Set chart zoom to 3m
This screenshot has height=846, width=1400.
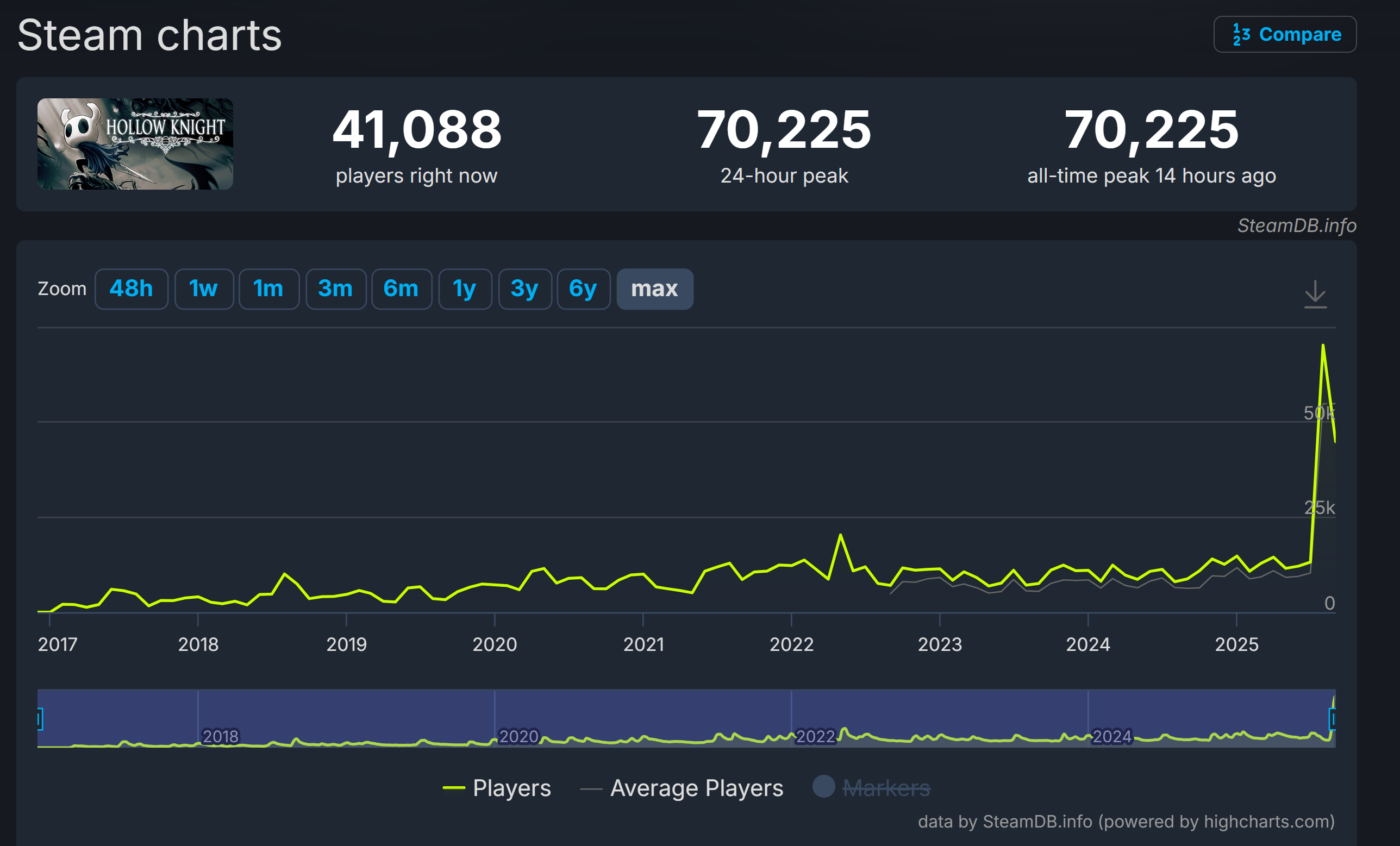point(335,289)
